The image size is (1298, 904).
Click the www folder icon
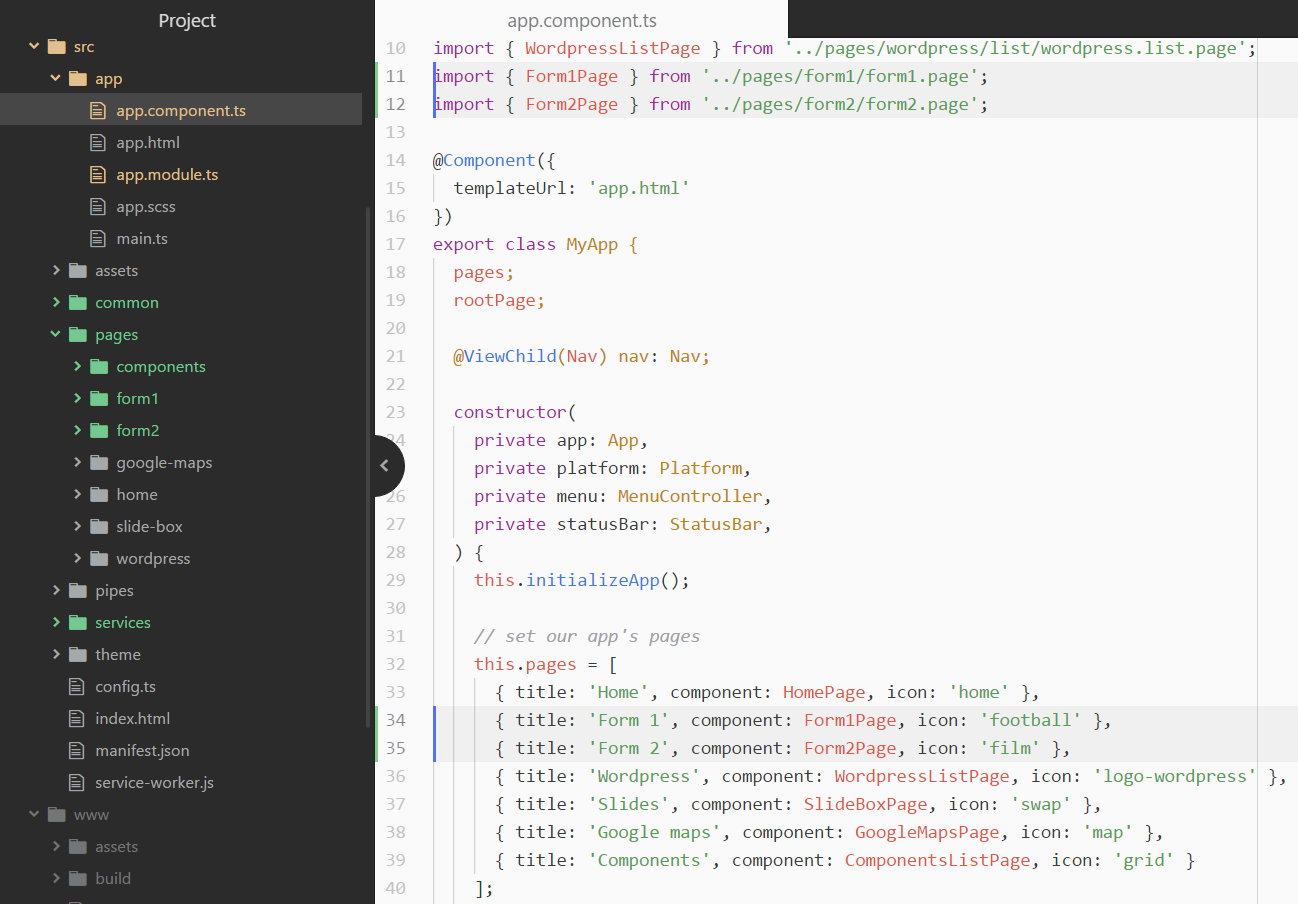tap(57, 814)
